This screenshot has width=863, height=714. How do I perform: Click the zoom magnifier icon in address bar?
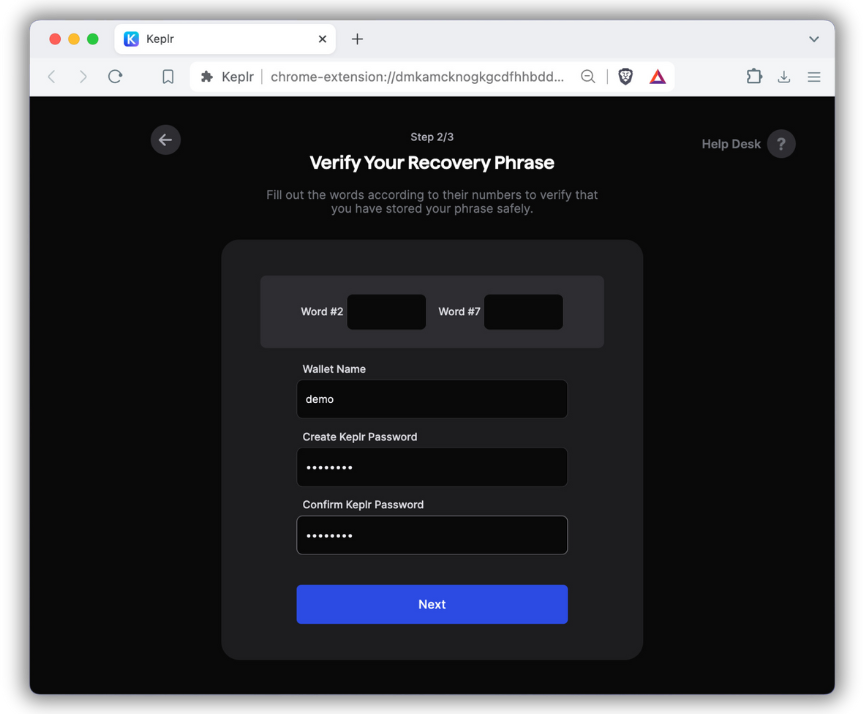[588, 76]
